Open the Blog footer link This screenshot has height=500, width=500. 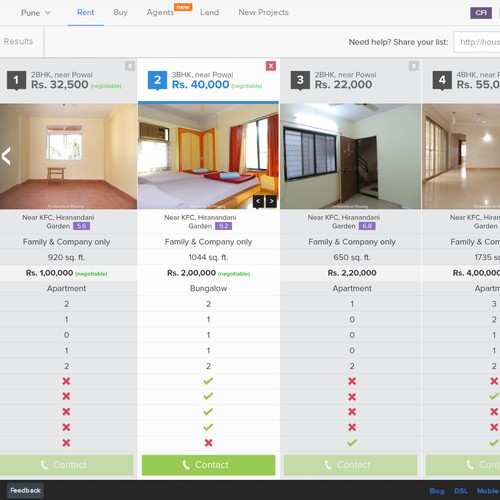(437, 491)
